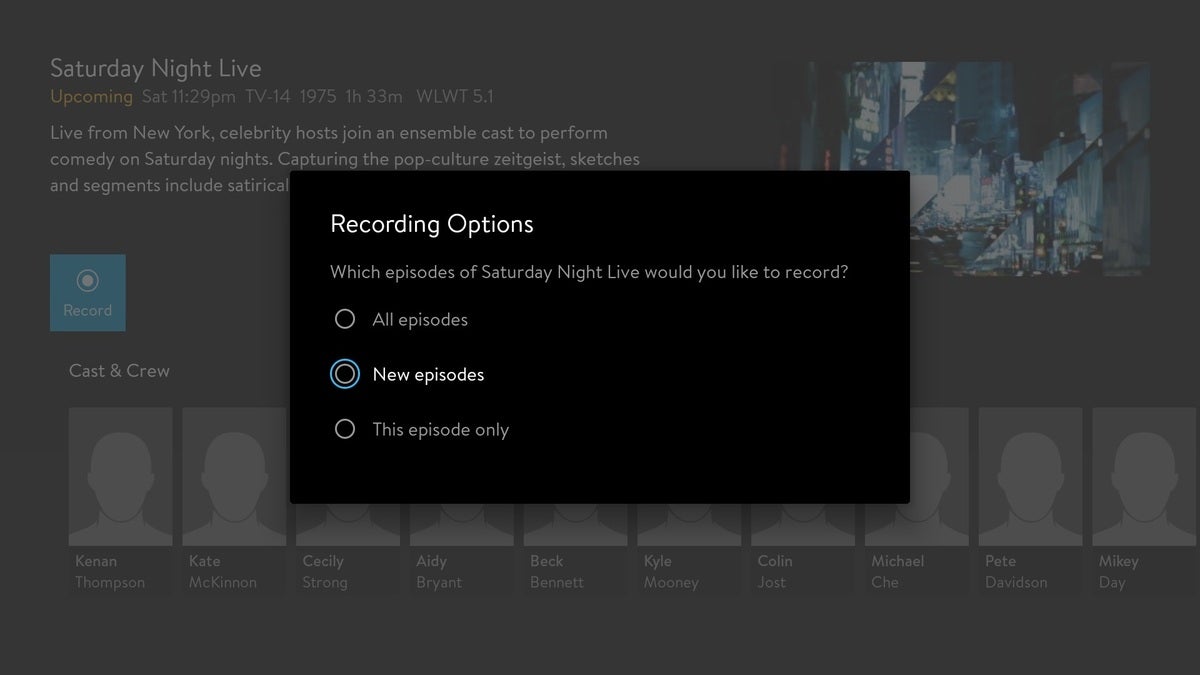Click the Upcoming status label
1200x675 pixels.
coord(91,97)
